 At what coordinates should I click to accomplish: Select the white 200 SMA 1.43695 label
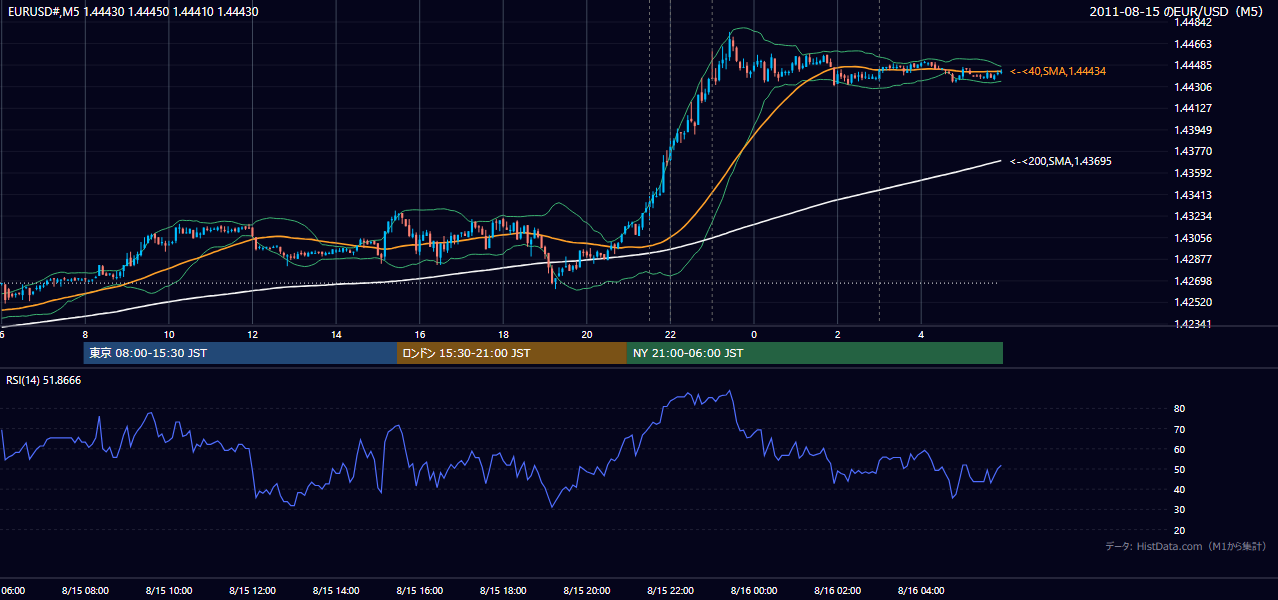(1061, 161)
